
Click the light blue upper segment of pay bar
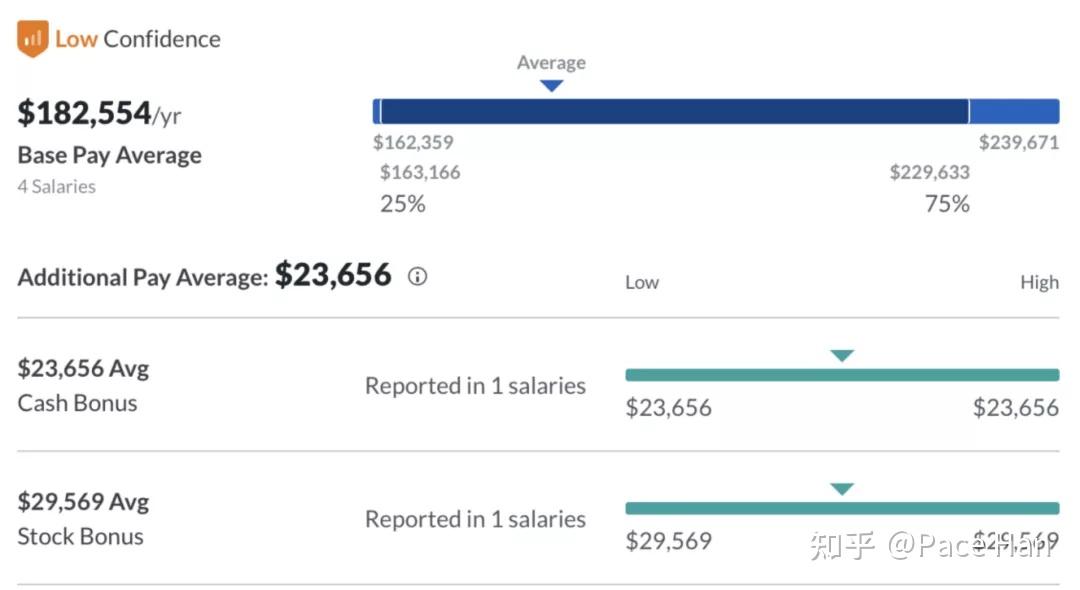coord(1014,111)
